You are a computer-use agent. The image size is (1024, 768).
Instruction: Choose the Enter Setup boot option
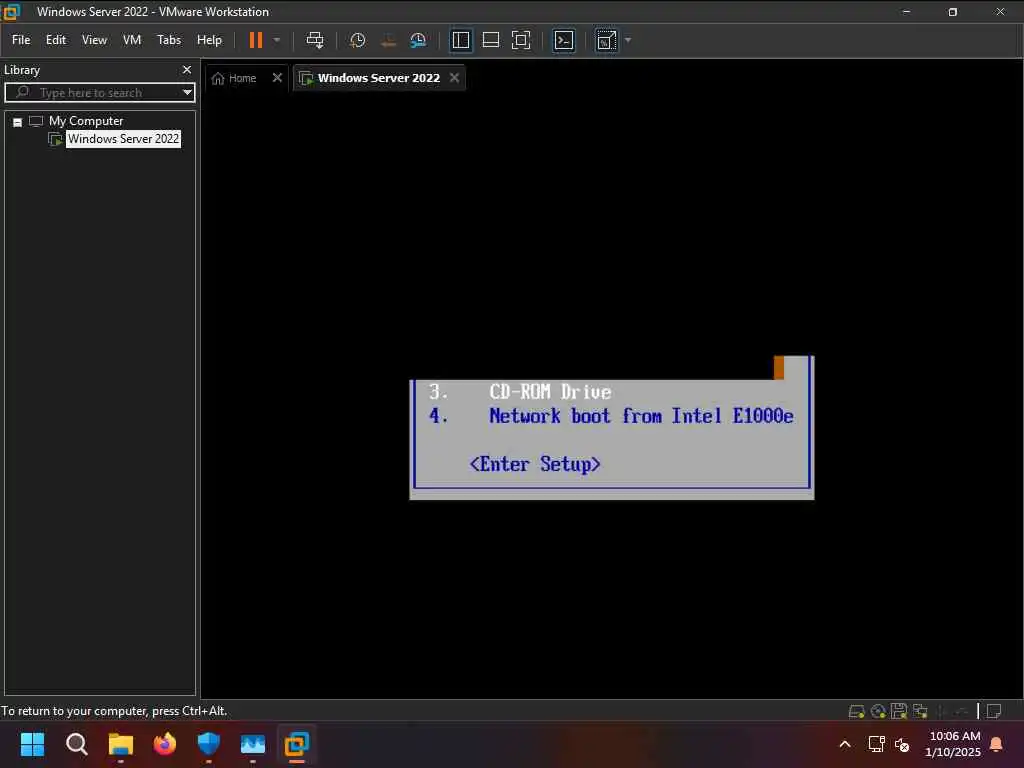coord(534,464)
